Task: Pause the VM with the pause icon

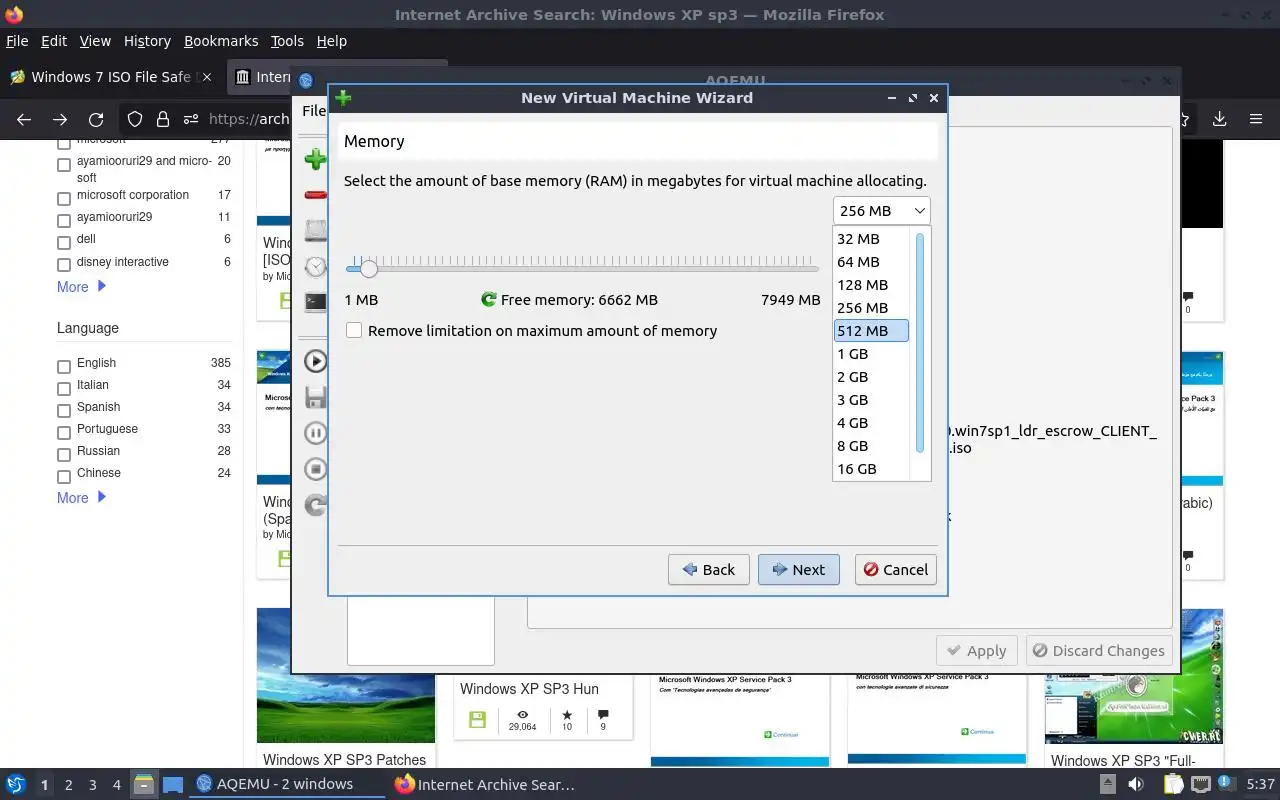Action: click(316, 433)
